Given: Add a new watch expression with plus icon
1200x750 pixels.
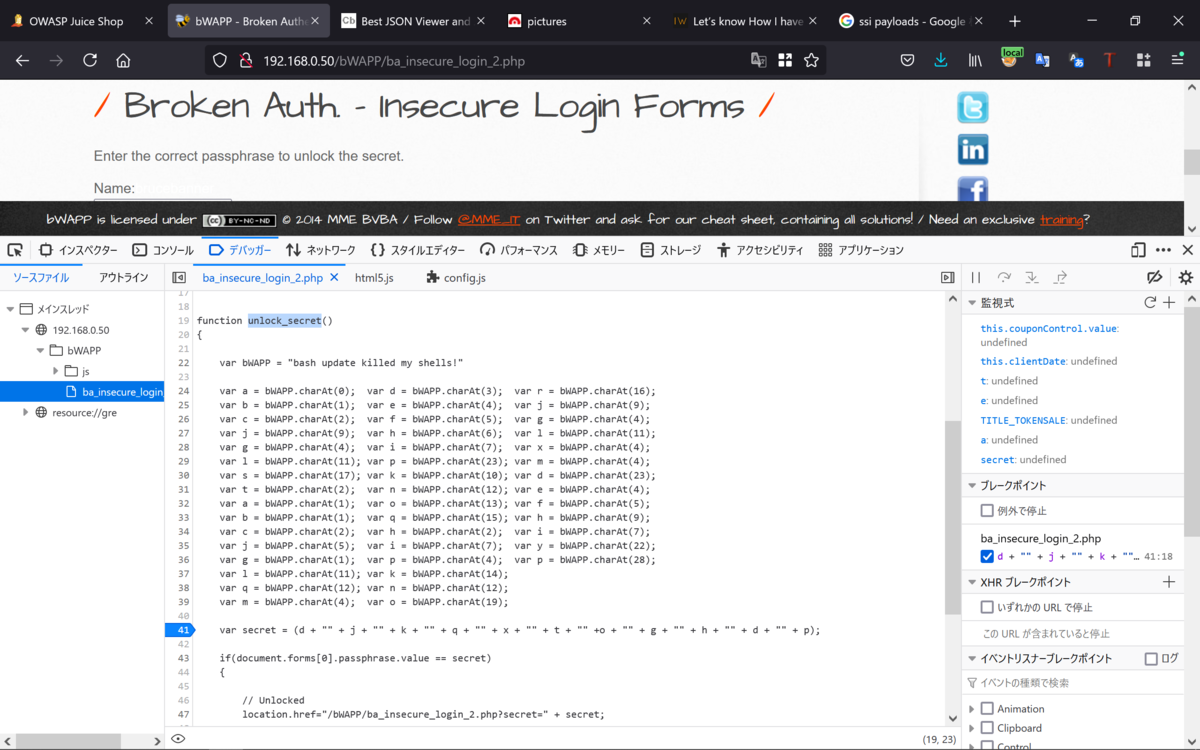Looking at the screenshot, I should click(x=1168, y=302).
